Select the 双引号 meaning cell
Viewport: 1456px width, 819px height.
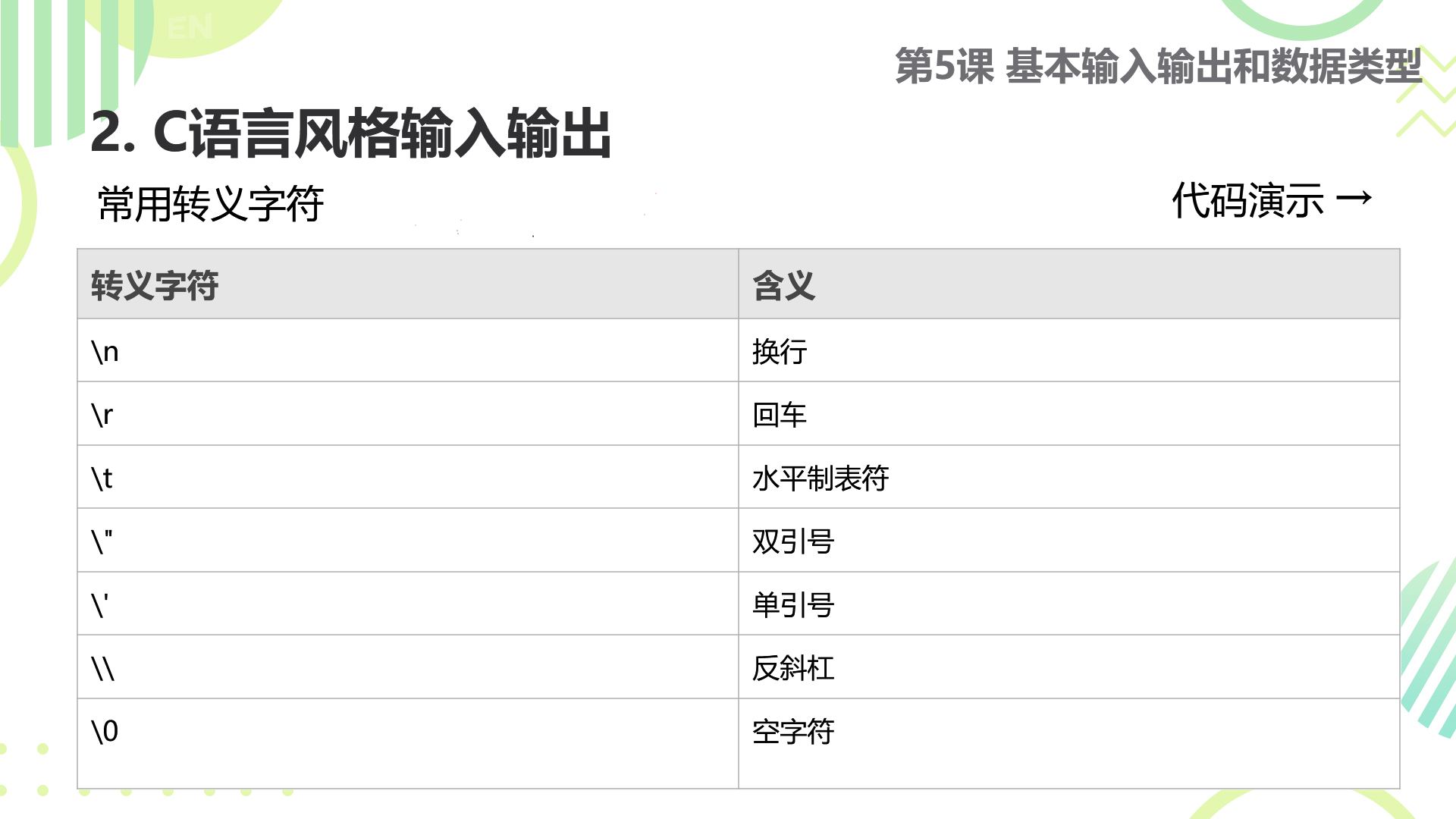[1069, 540]
